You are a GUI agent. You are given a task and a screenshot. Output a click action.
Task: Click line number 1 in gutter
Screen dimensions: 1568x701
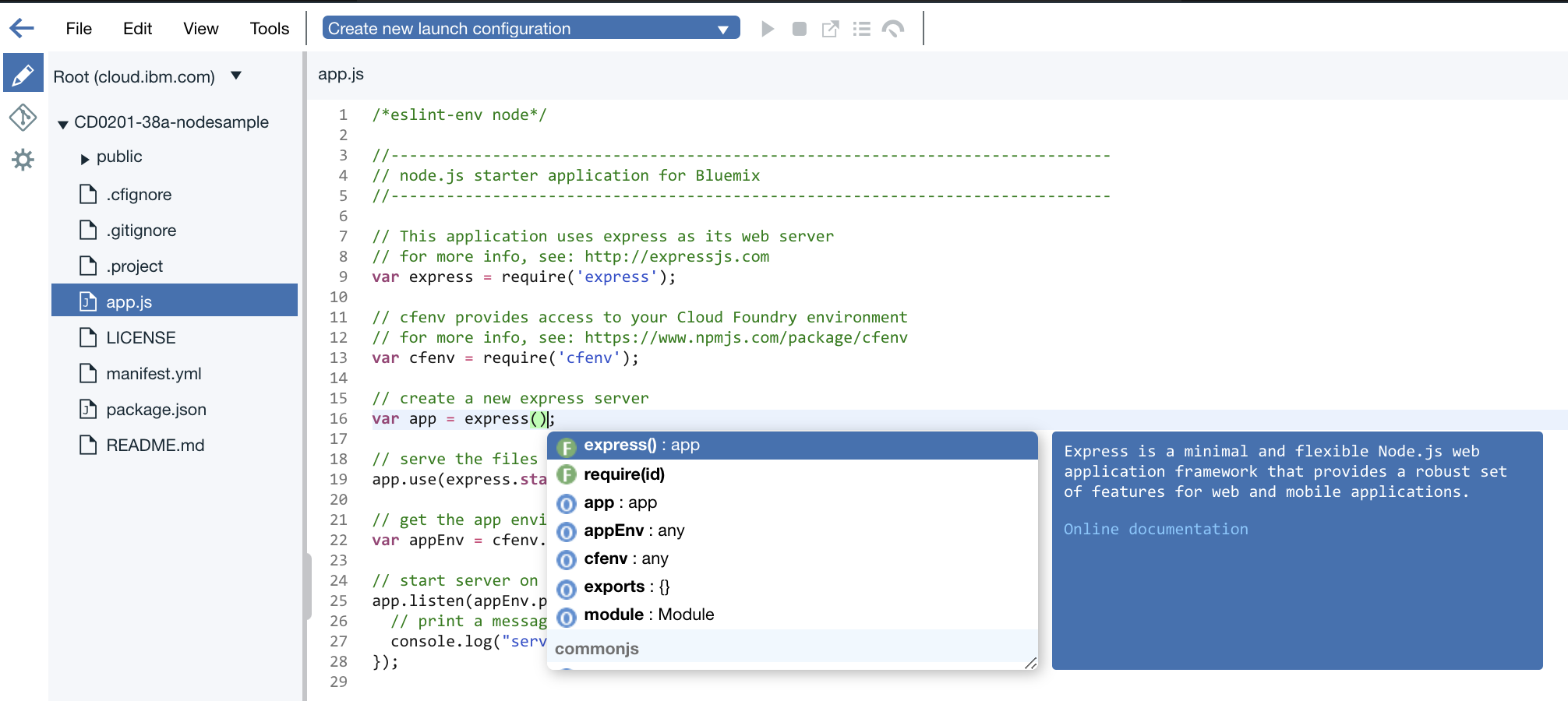(343, 114)
